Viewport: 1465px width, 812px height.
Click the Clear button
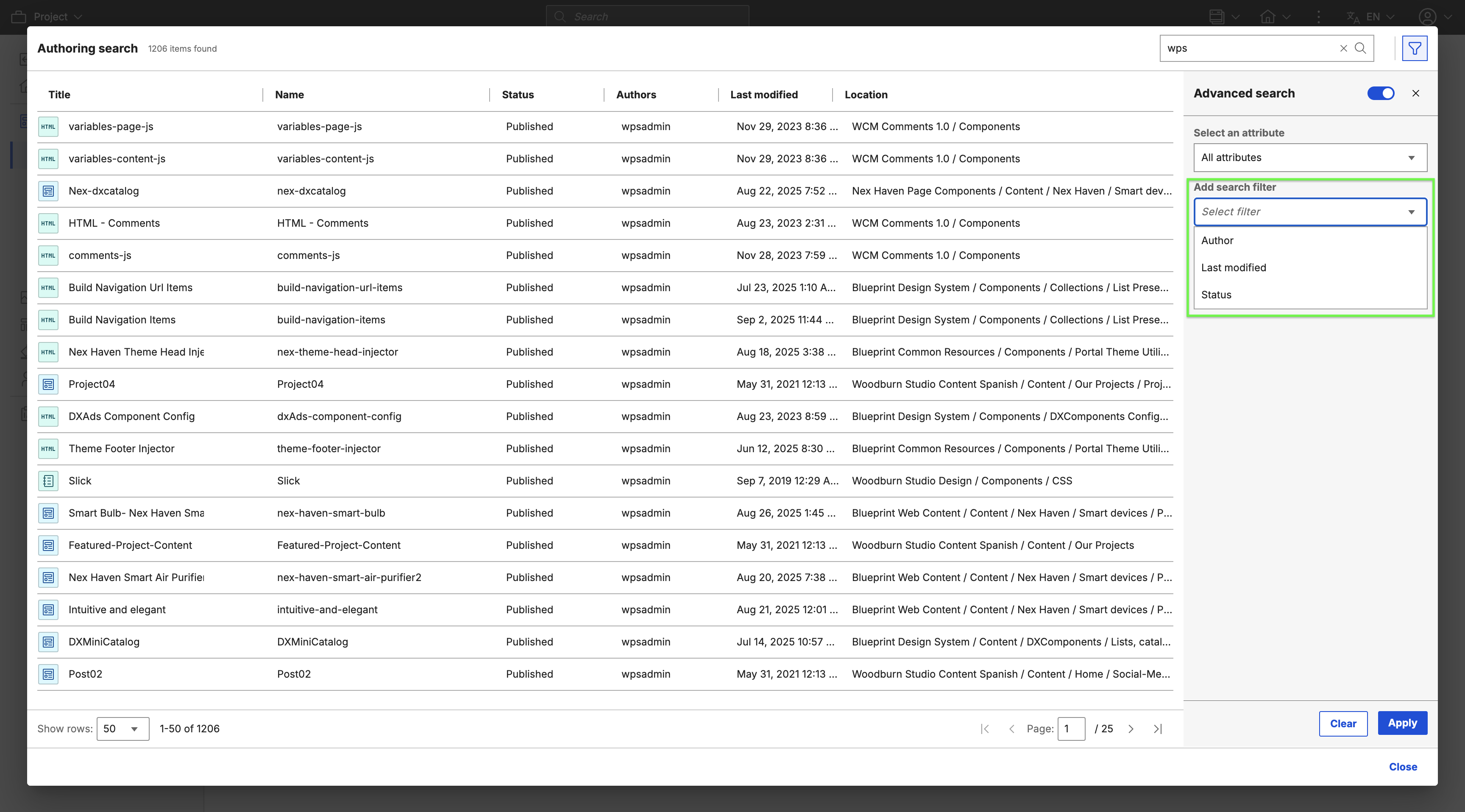(1343, 723)
